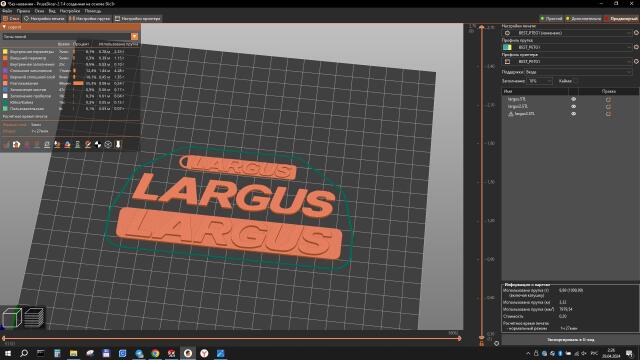Open the printer profile dropdown

[567, 61]
